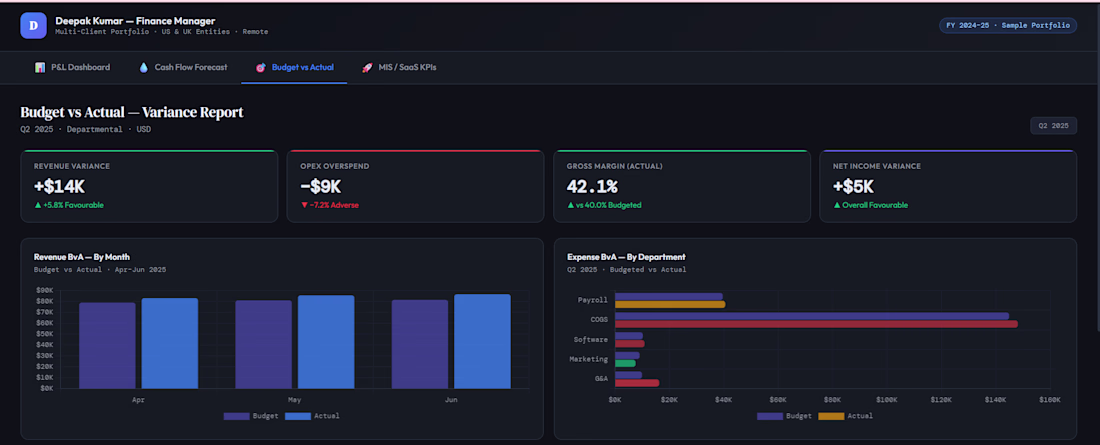Click the 'G&A' axis label
Viewport: 1100px width, 445px height.
pyautogui.click(x=601, y=378)
